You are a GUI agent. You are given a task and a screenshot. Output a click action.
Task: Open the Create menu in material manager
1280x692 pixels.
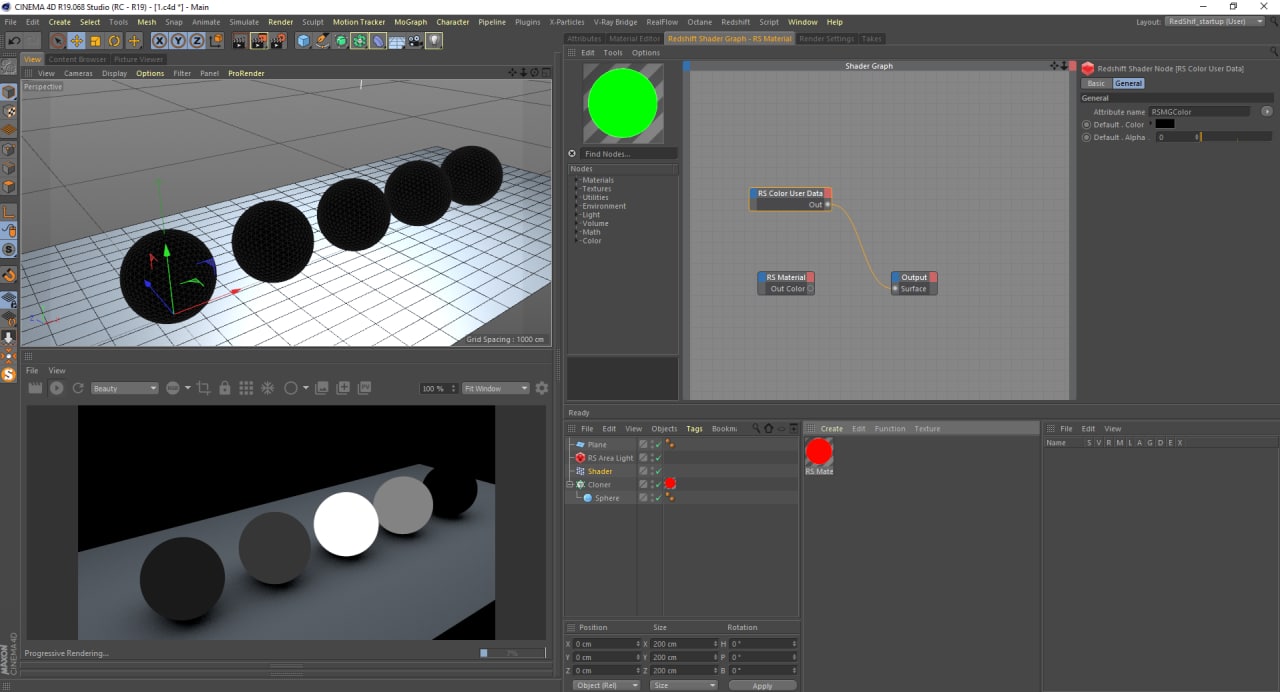click(x=832, y=429)
